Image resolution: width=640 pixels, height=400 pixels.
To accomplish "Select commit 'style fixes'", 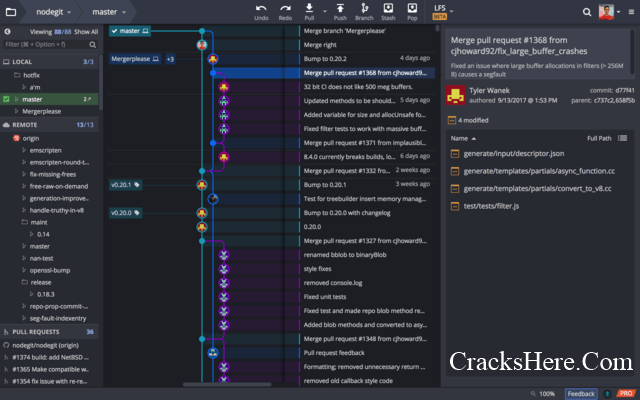I will tap(317, 269).
